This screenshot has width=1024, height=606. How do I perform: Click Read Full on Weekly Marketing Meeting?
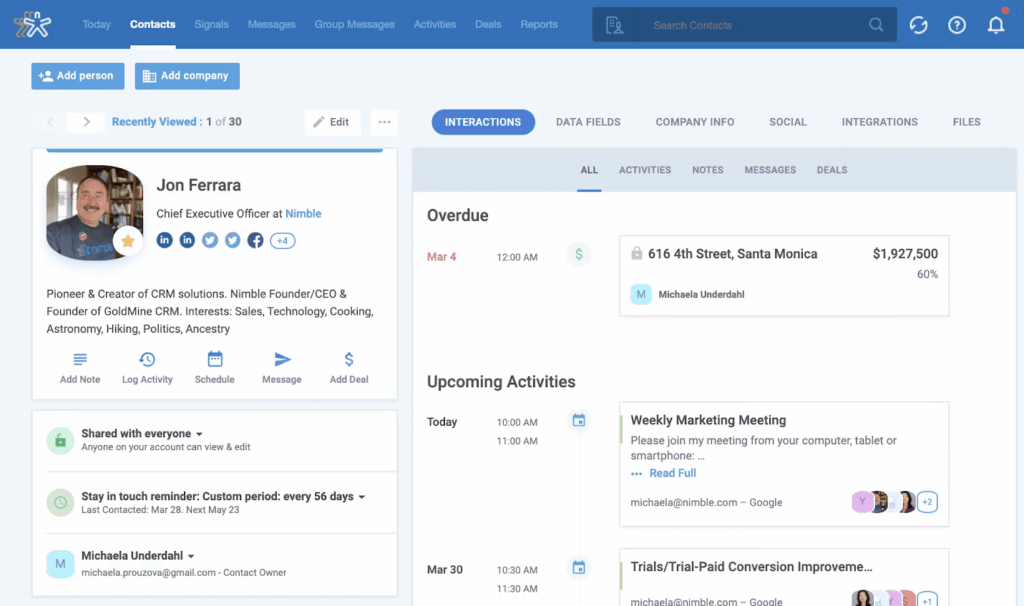point(673,473)
